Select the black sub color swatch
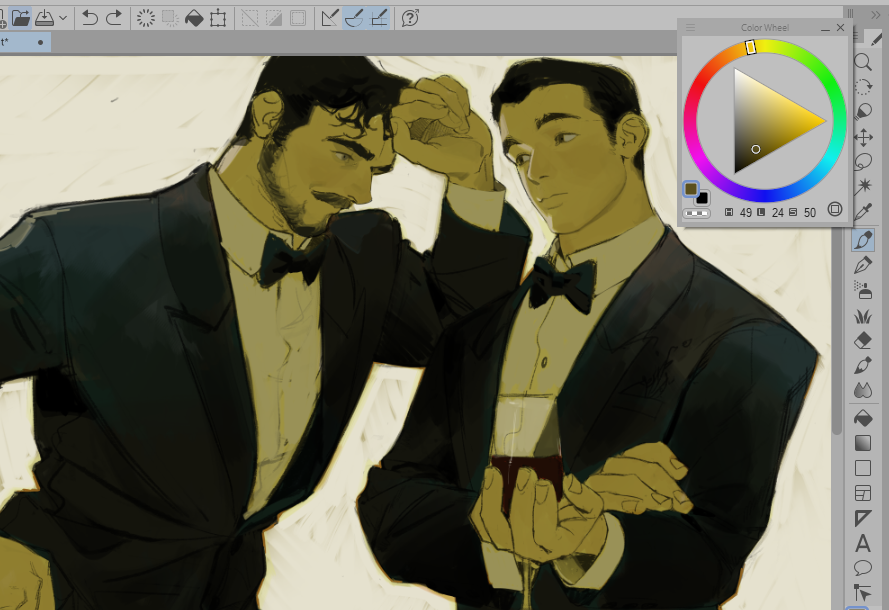The height and width of the screenshot is (610, 889). [702, 198]
